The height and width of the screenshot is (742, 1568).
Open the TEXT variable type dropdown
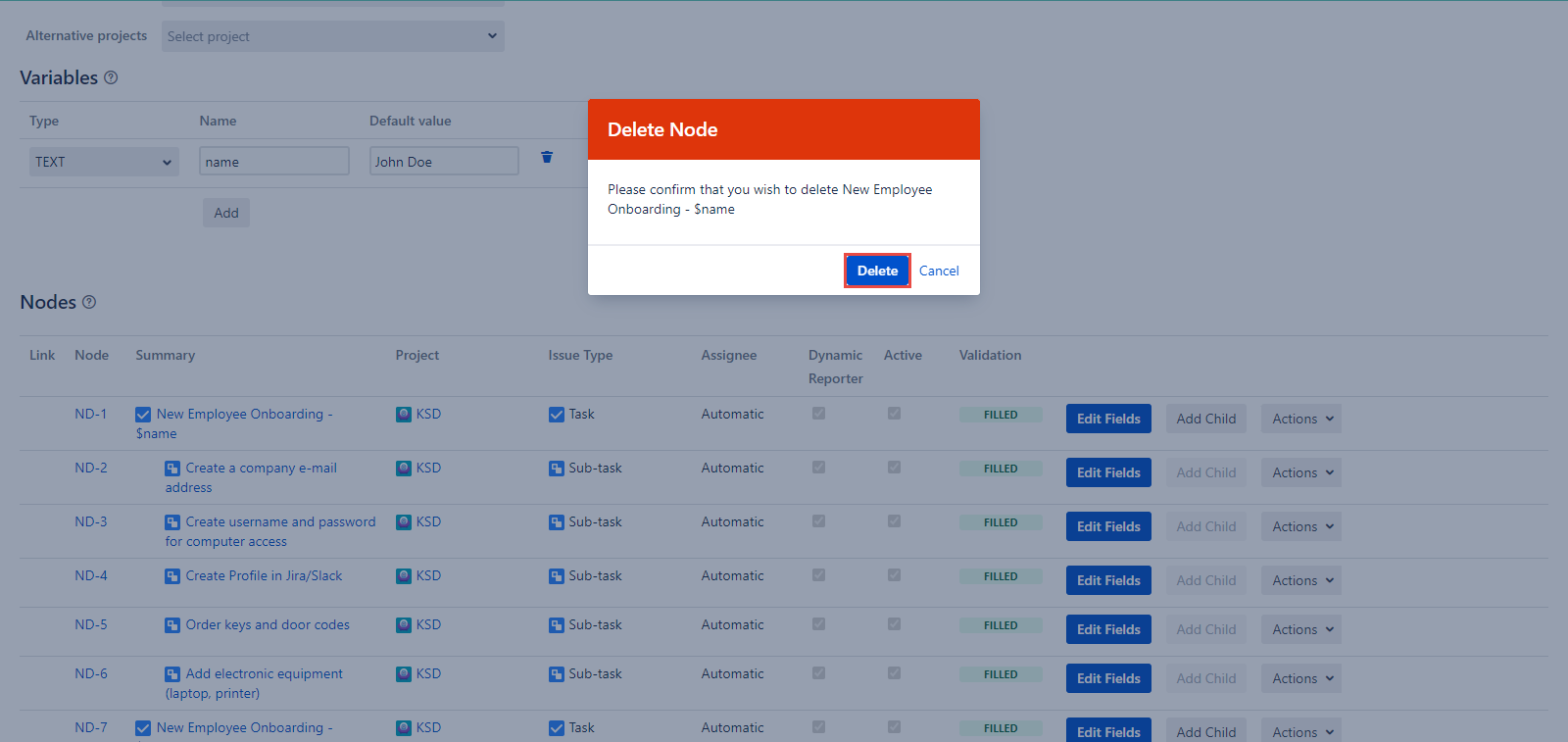[104, 162]
